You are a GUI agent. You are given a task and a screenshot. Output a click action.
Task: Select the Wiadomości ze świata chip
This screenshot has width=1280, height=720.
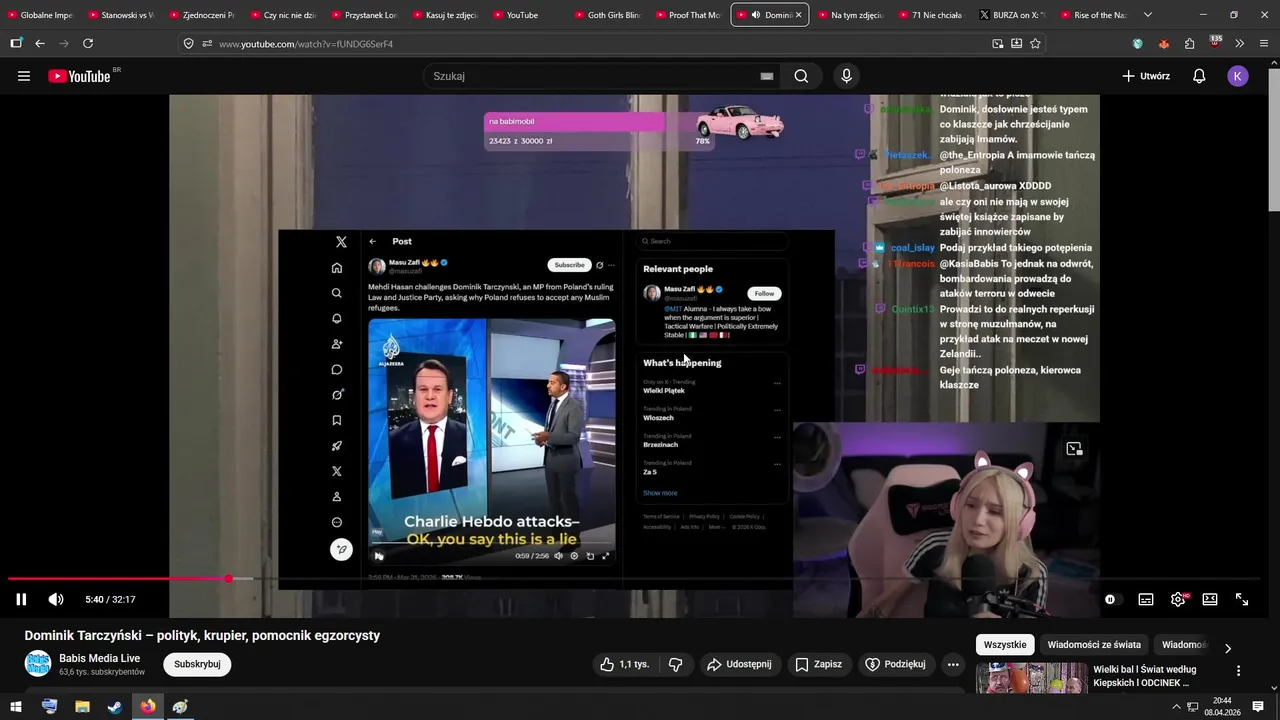(1094, 645)
